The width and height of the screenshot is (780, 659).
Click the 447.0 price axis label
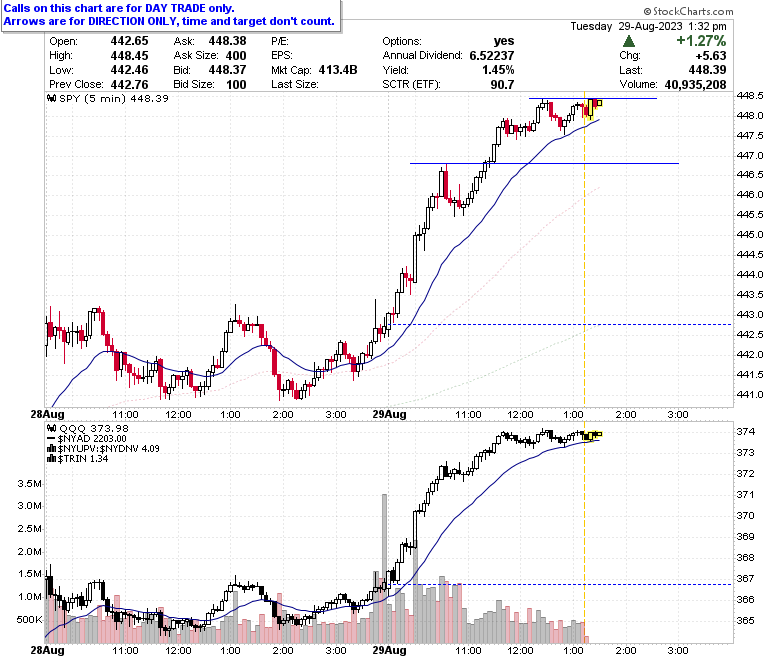coord(750,156)
